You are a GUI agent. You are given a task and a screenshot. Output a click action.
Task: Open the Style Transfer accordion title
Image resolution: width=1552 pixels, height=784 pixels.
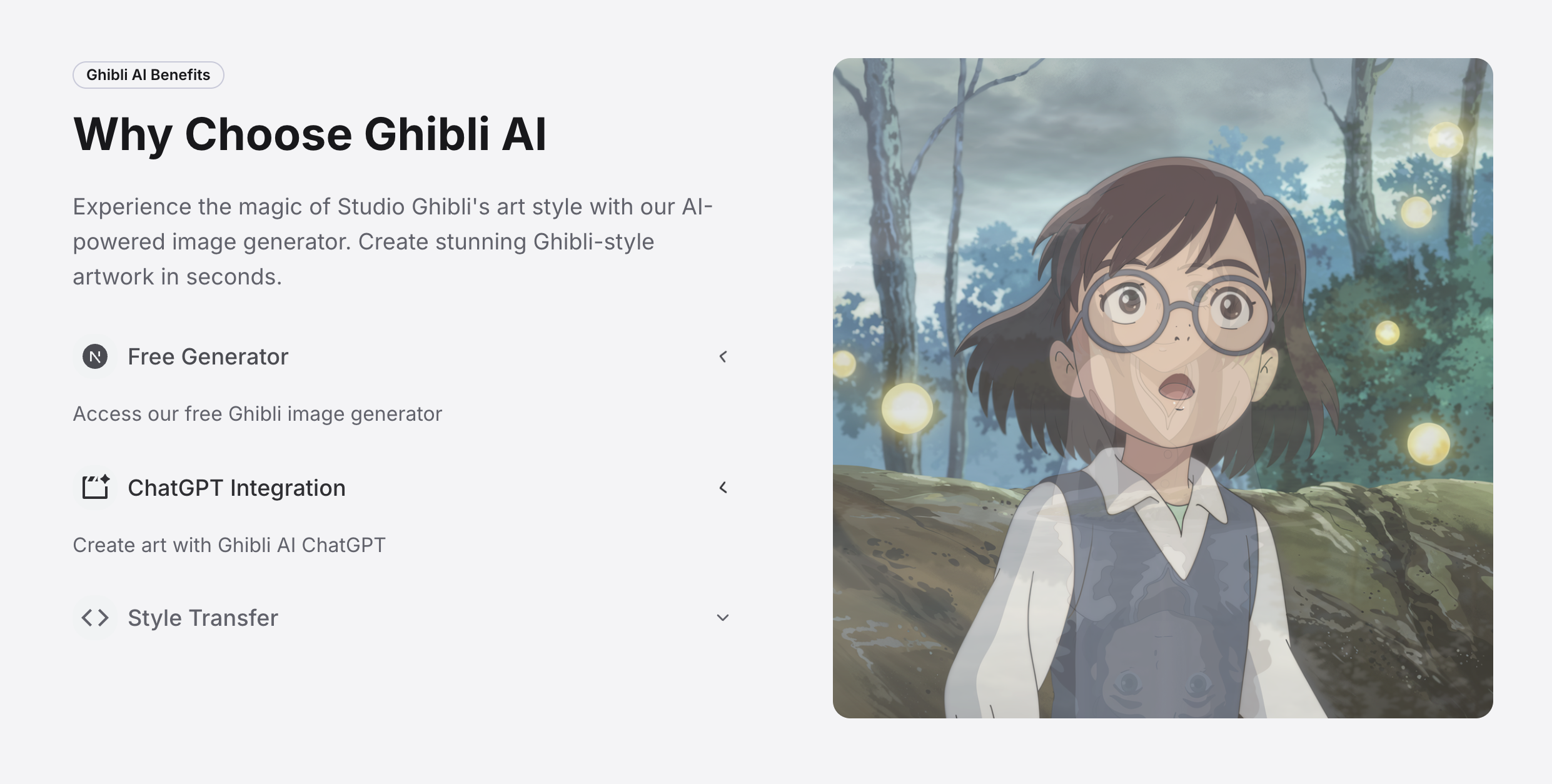(203, 618)
